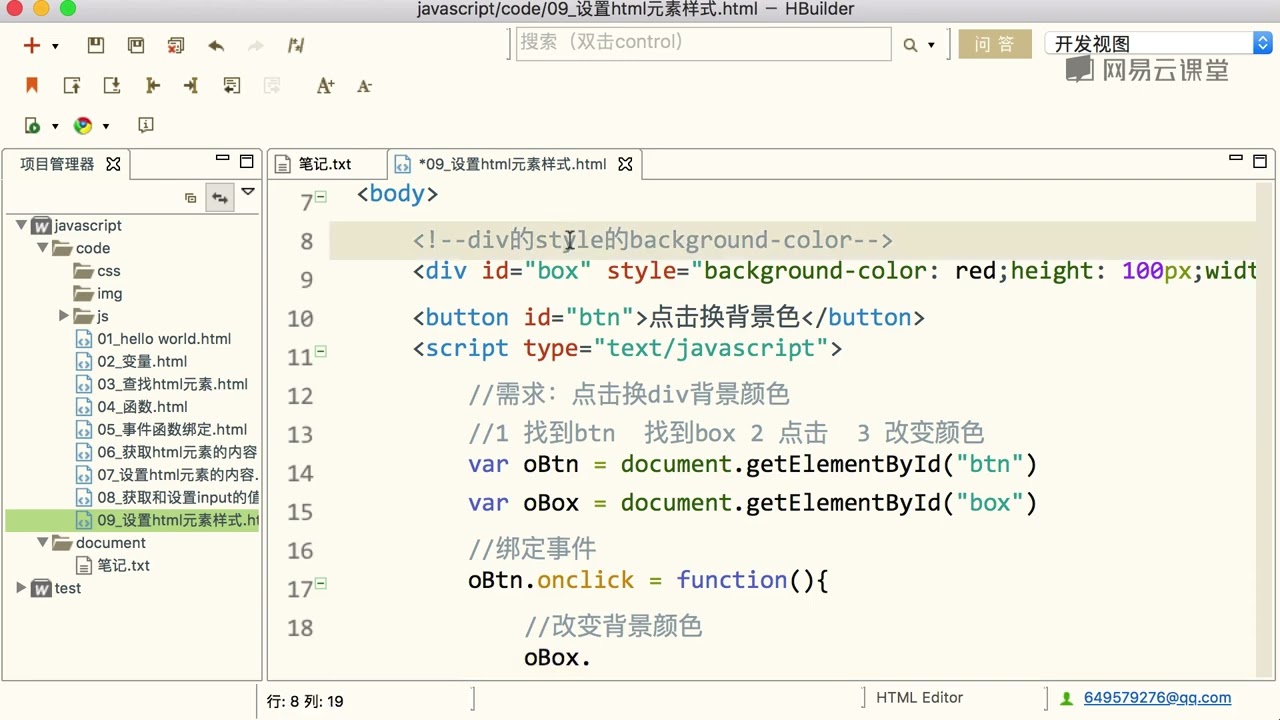The height and width of the screenshot is (720, 1280).
Task: Click the Save All icon
Action: (x=136, y=45)
